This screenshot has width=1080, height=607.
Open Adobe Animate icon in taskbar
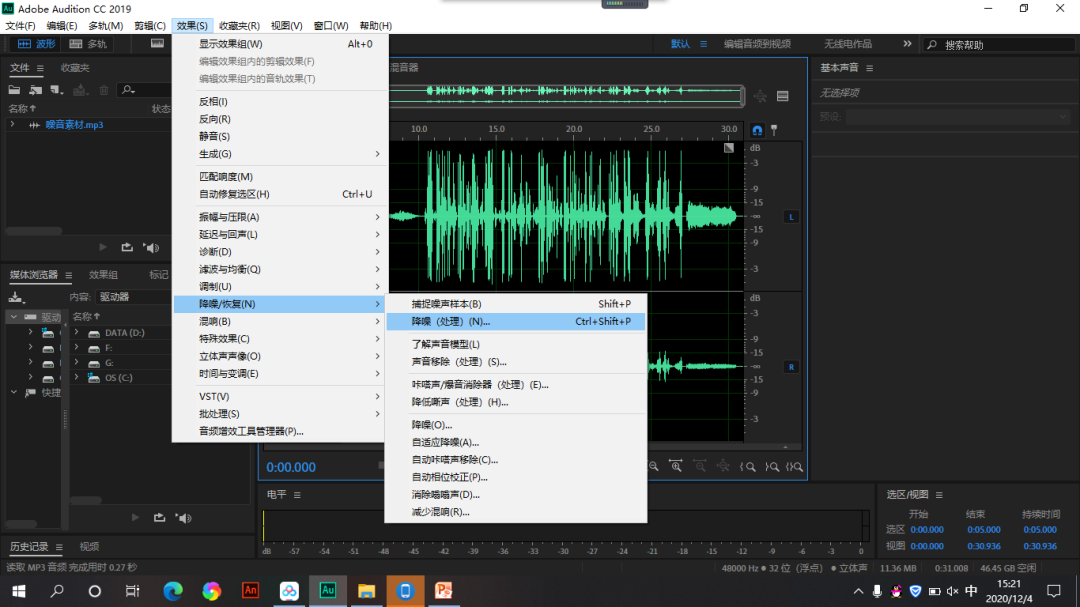[250, 591]
